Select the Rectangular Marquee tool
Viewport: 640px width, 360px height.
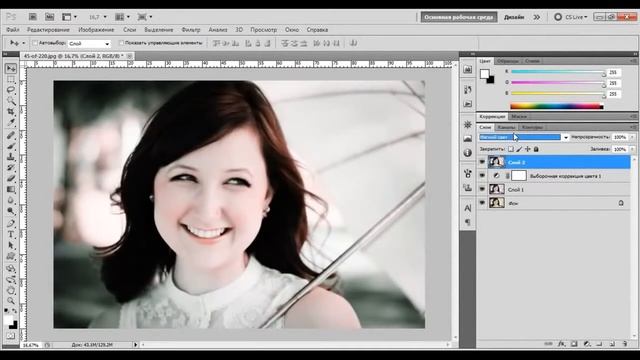click(11, 79)
